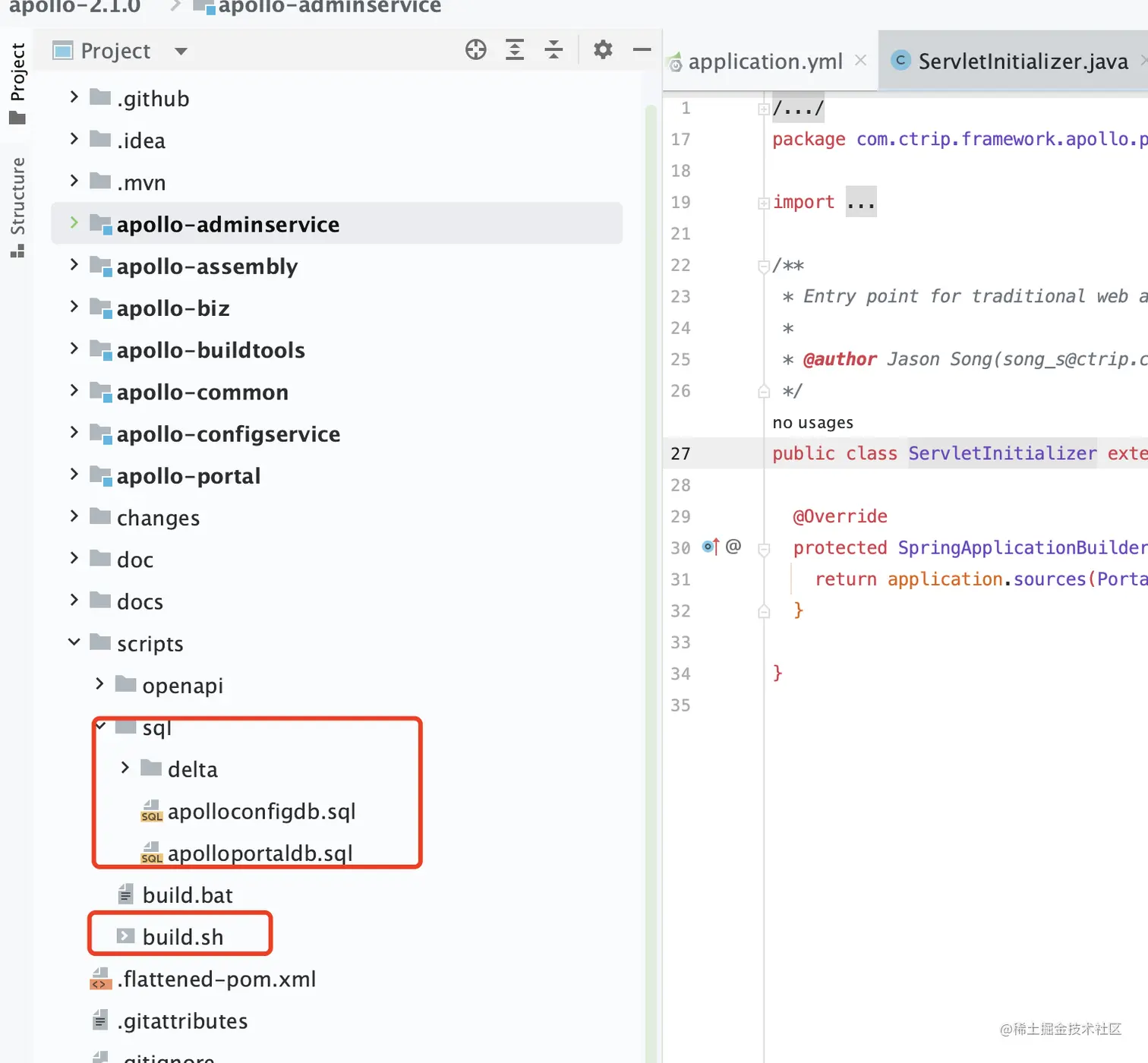Expand the .idea folder

(x=74, y=138)
